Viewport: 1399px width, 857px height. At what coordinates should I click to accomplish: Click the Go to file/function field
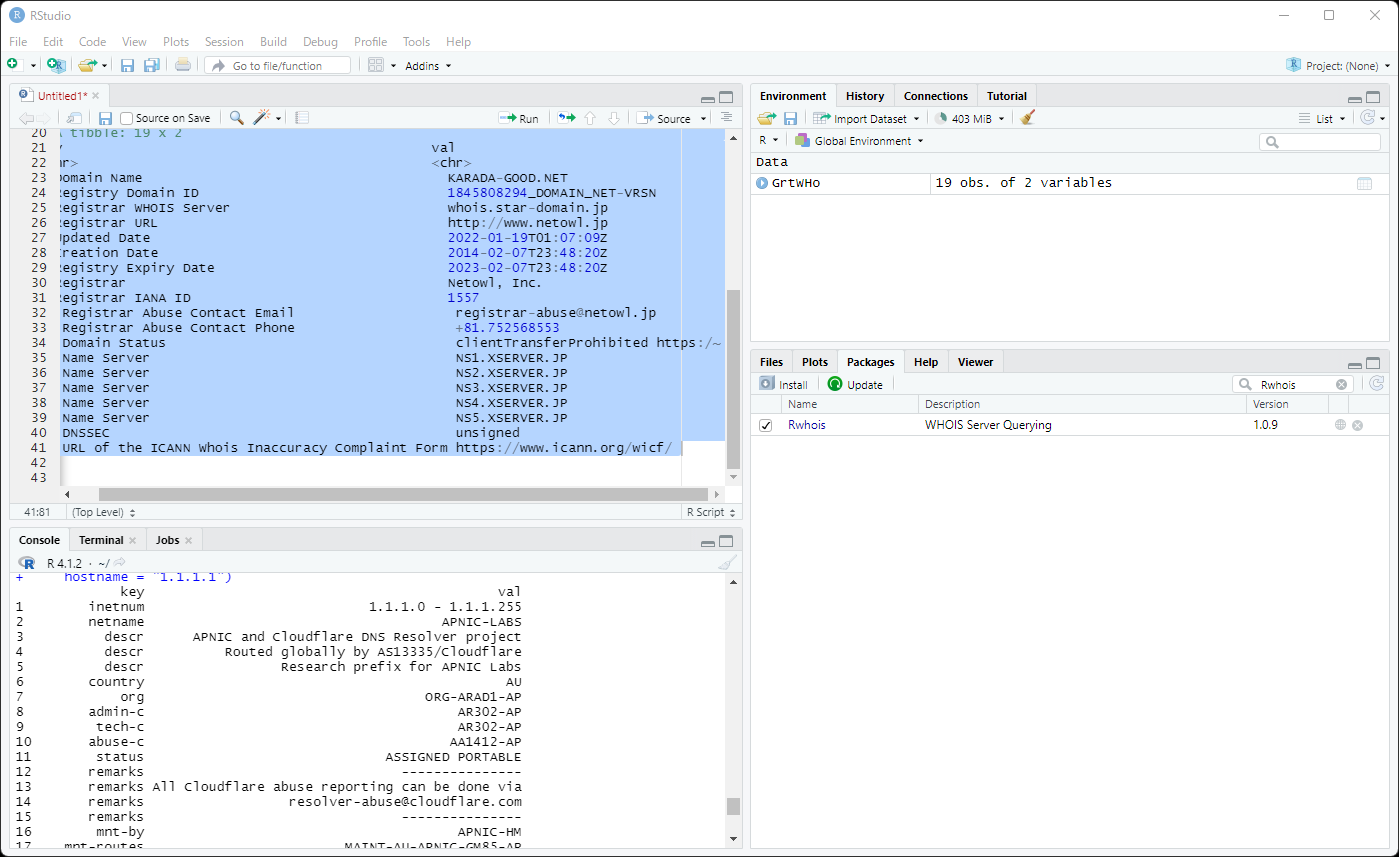278,65
